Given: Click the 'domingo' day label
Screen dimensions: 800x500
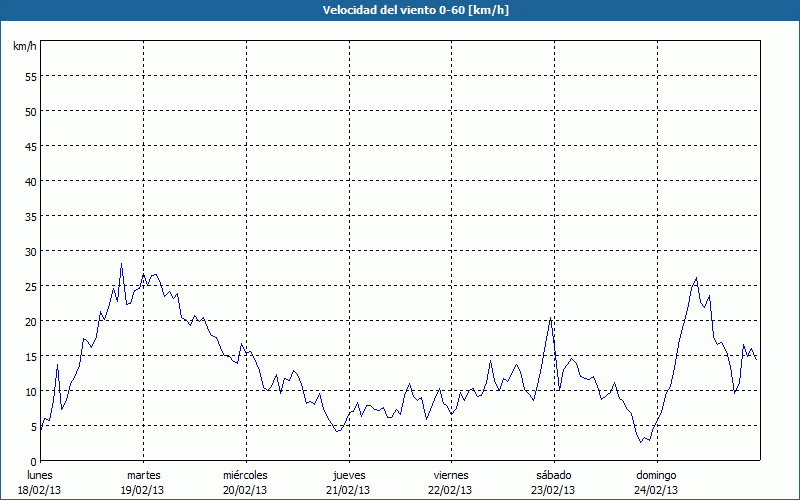Looking at the screenshot, I should [x=656, y=475].
